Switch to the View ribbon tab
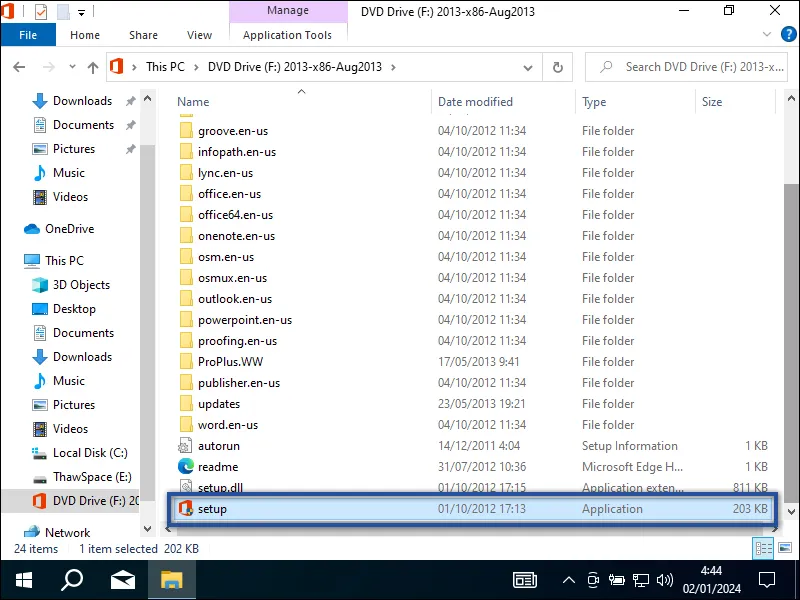 click(199, 34)
